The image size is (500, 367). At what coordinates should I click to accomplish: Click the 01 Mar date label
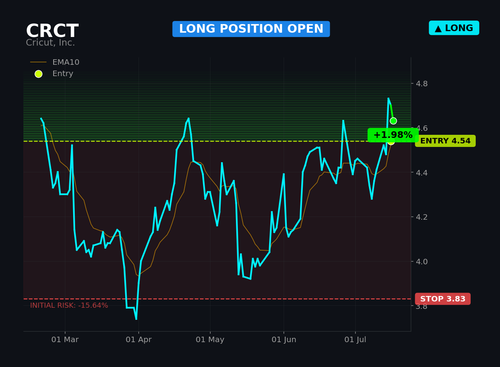point(65,339)
